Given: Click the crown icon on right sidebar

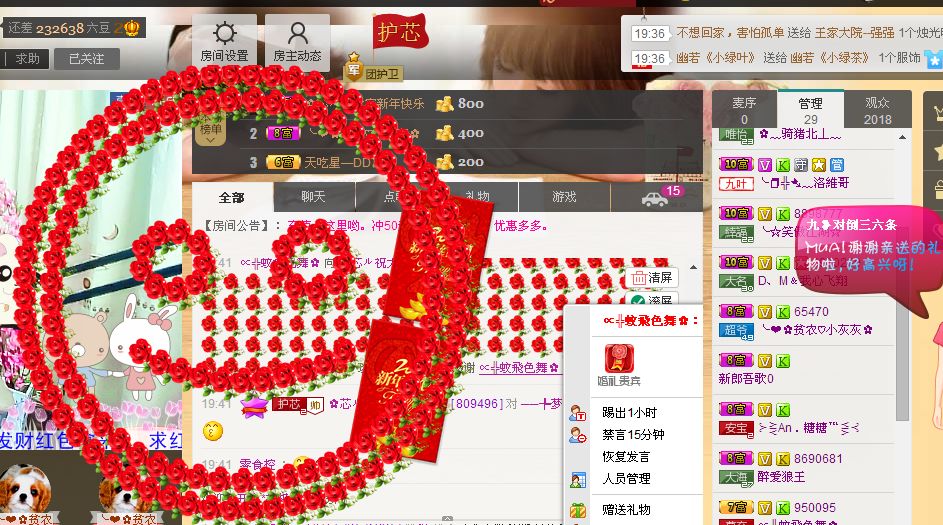Looking at the screenshot, I should (x=936, y=112).
